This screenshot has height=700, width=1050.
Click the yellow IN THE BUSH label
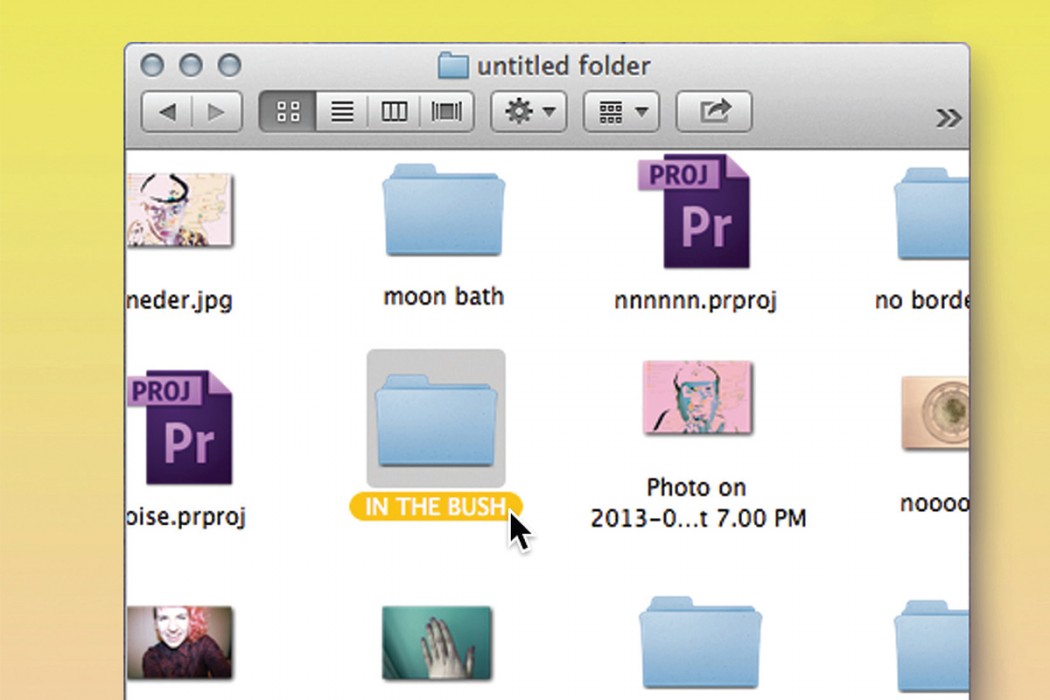coord(435,507)
